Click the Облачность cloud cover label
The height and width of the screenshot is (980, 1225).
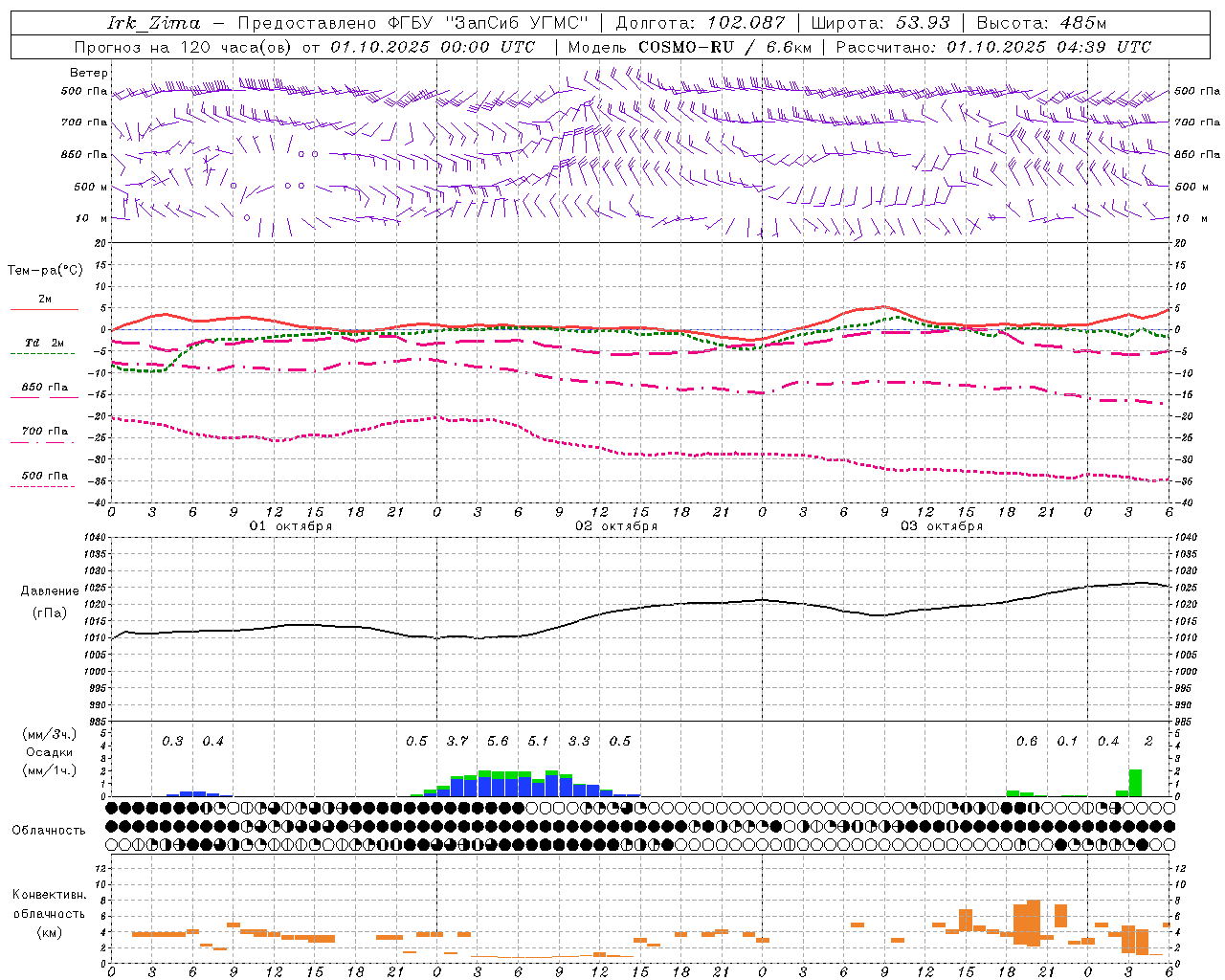point(49,831)
